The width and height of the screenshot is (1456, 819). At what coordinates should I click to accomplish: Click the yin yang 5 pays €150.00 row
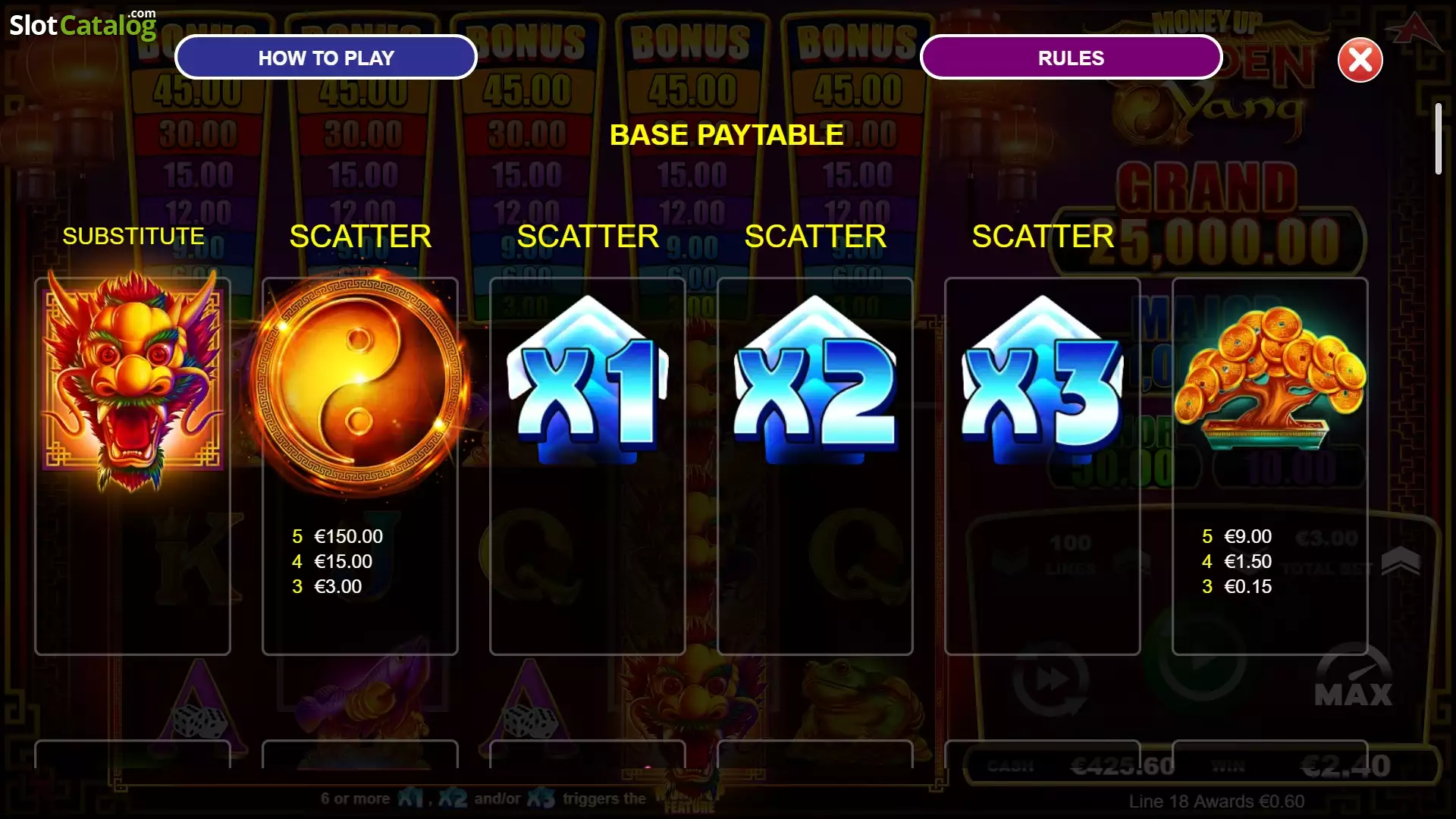[337, 536]
